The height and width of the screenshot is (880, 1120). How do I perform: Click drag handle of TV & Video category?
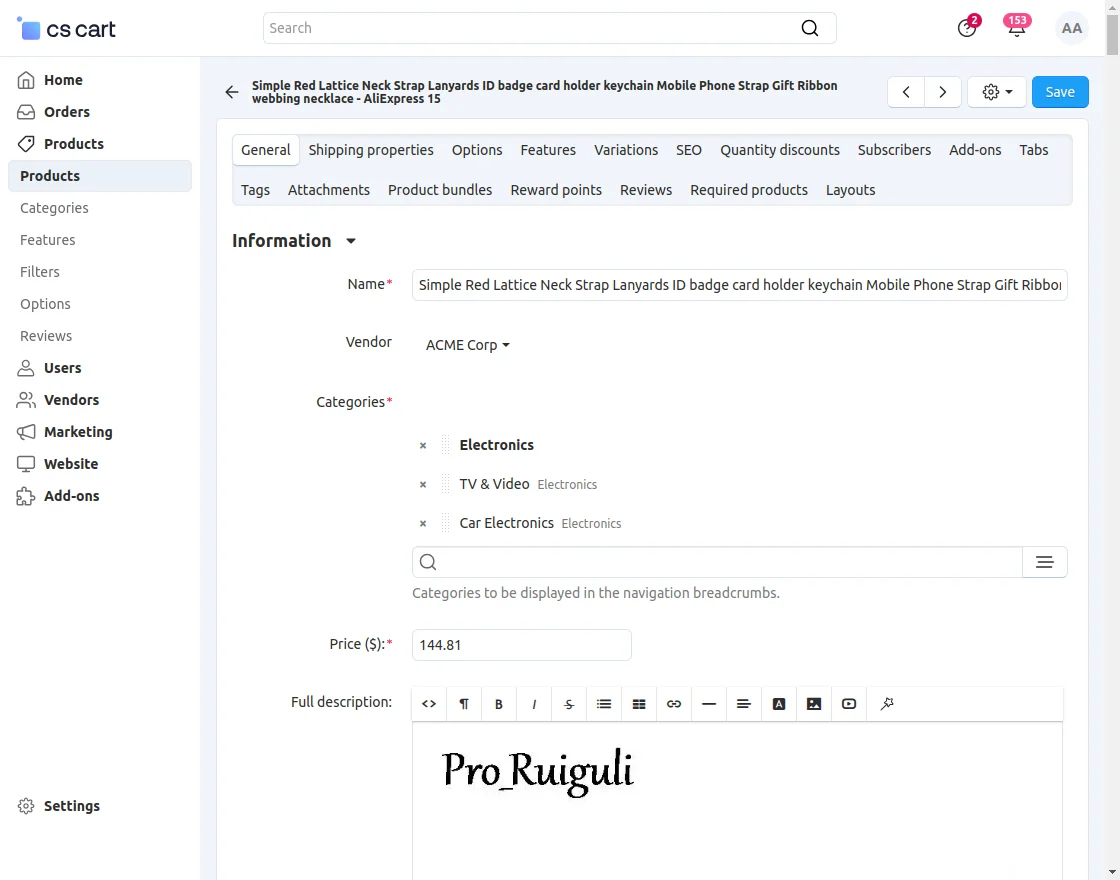coord(445,484)
